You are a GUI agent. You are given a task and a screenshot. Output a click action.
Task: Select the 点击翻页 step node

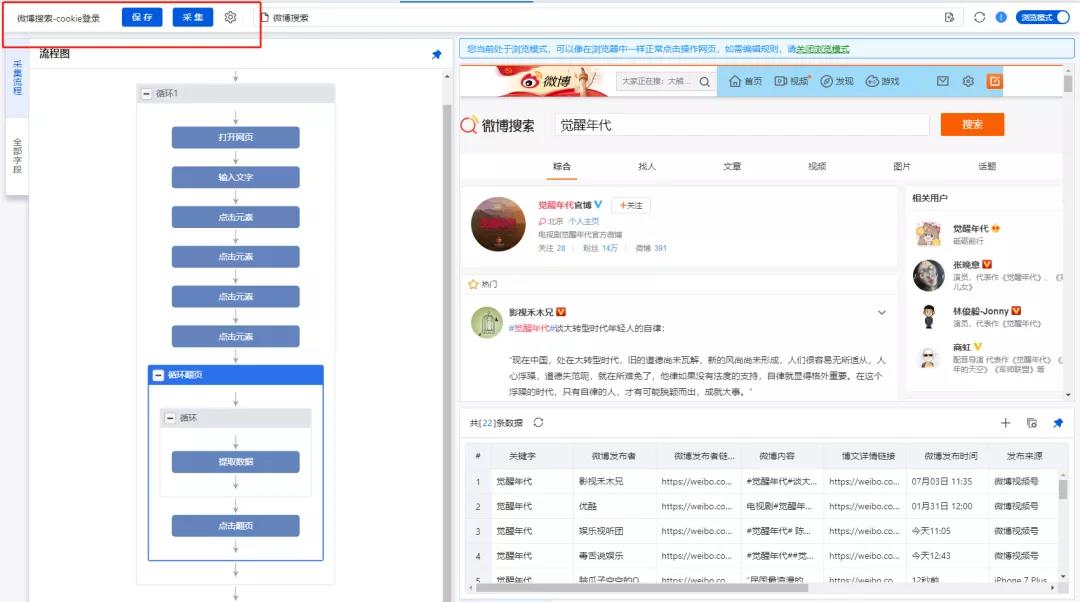(x=236, y=526)
